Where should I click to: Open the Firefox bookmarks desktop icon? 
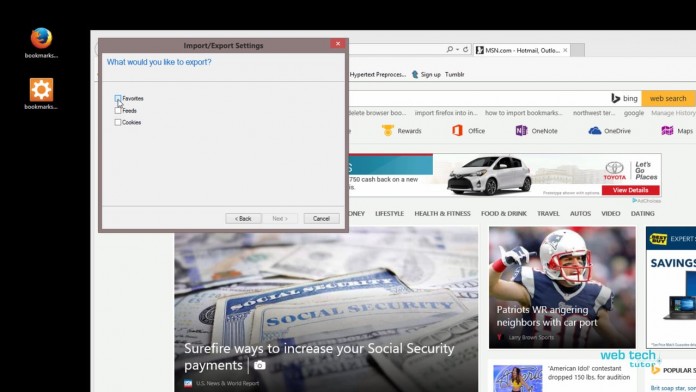(x=41, y=43)
